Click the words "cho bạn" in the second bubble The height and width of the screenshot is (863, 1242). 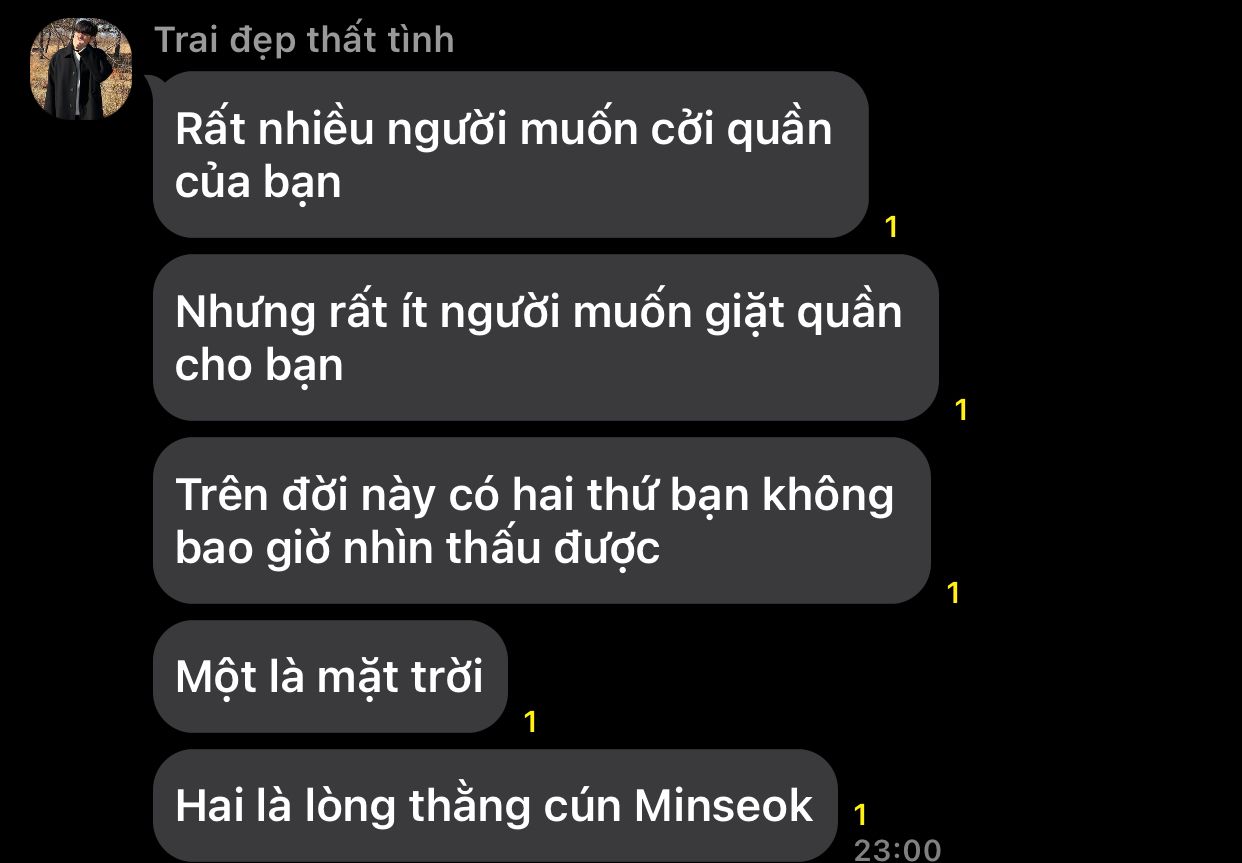coord(259,366)
